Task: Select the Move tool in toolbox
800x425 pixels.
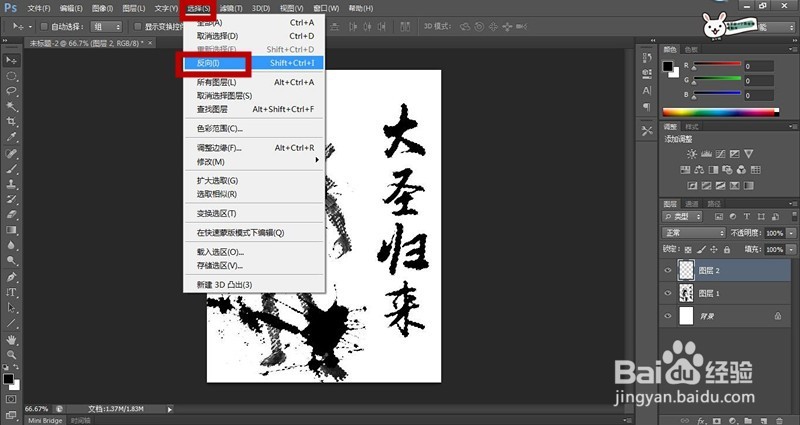Action: (x=11, y=60)
